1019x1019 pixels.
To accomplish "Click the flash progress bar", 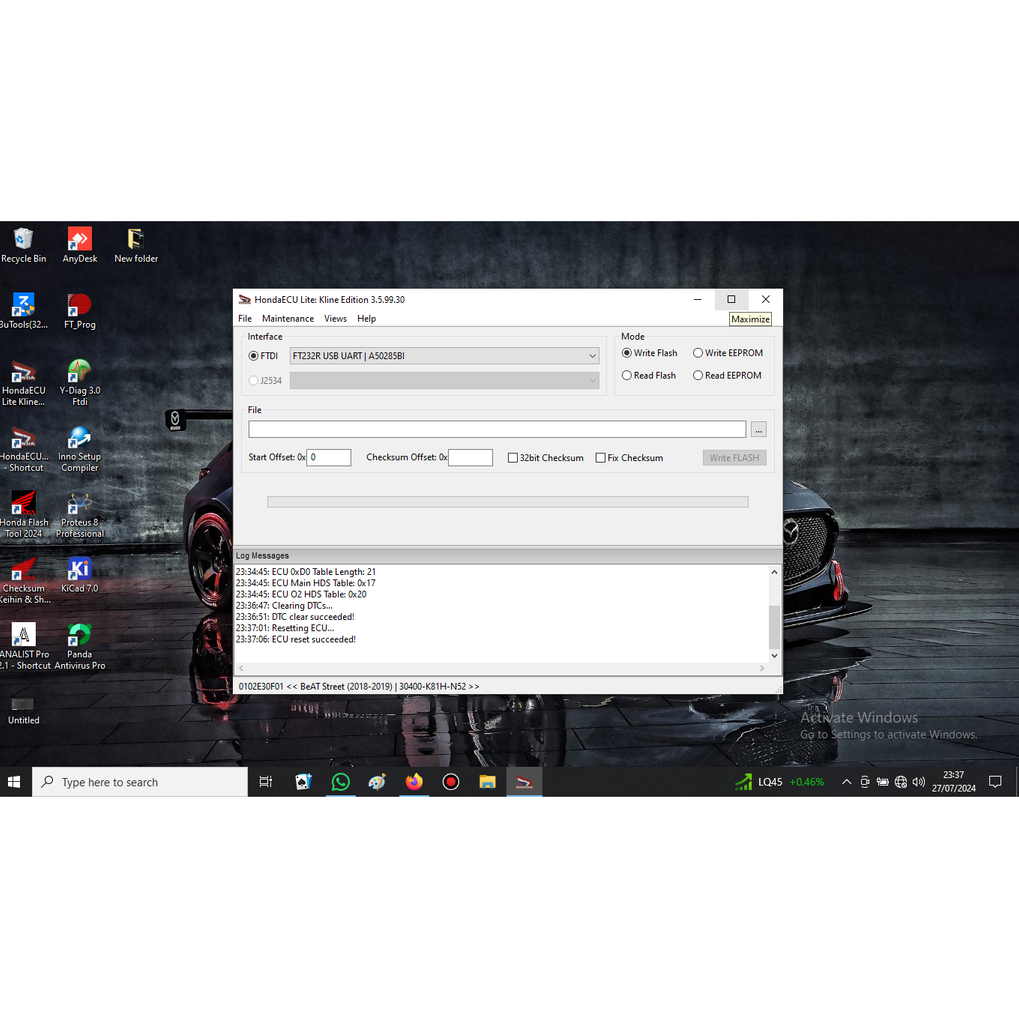I will (x=508, y=502).
